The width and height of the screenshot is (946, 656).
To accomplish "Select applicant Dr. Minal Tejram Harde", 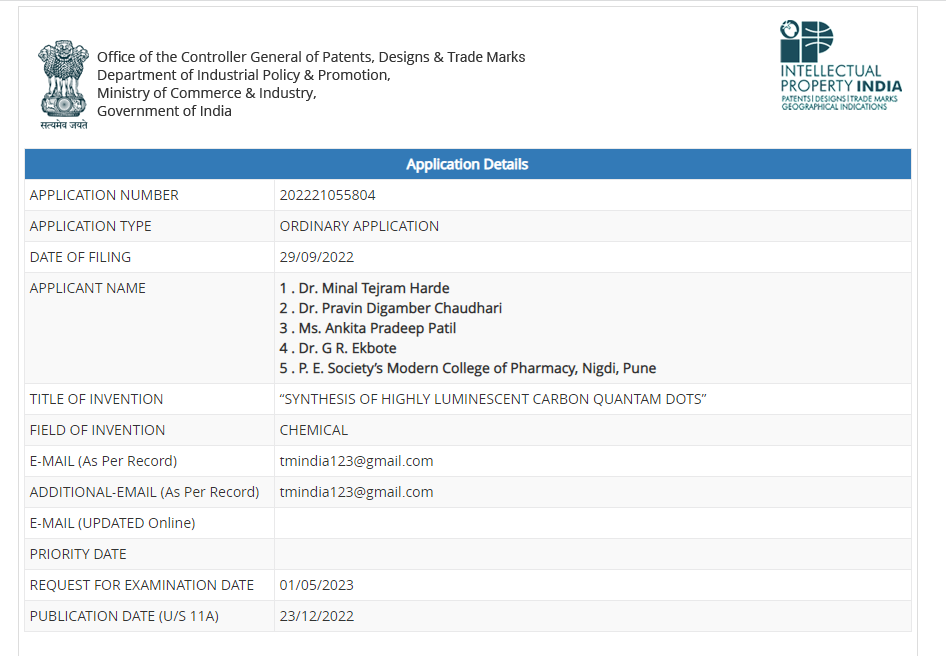I will coord(364,288).
